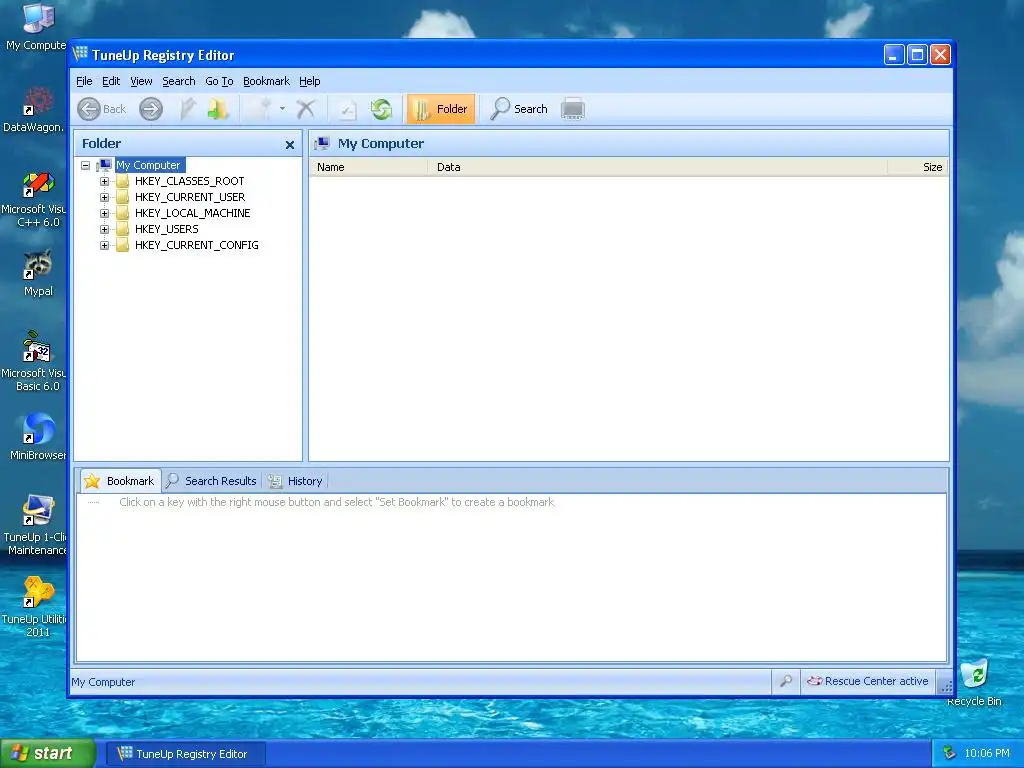Open dropdown arrow beside New icon
1024x768 pixels.
pyautogui.click(x=282, y=108)
